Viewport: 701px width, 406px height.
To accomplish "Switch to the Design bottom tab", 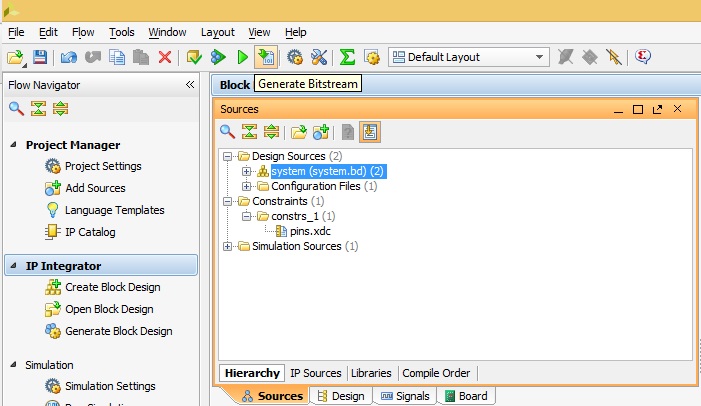I will (341, 396).
